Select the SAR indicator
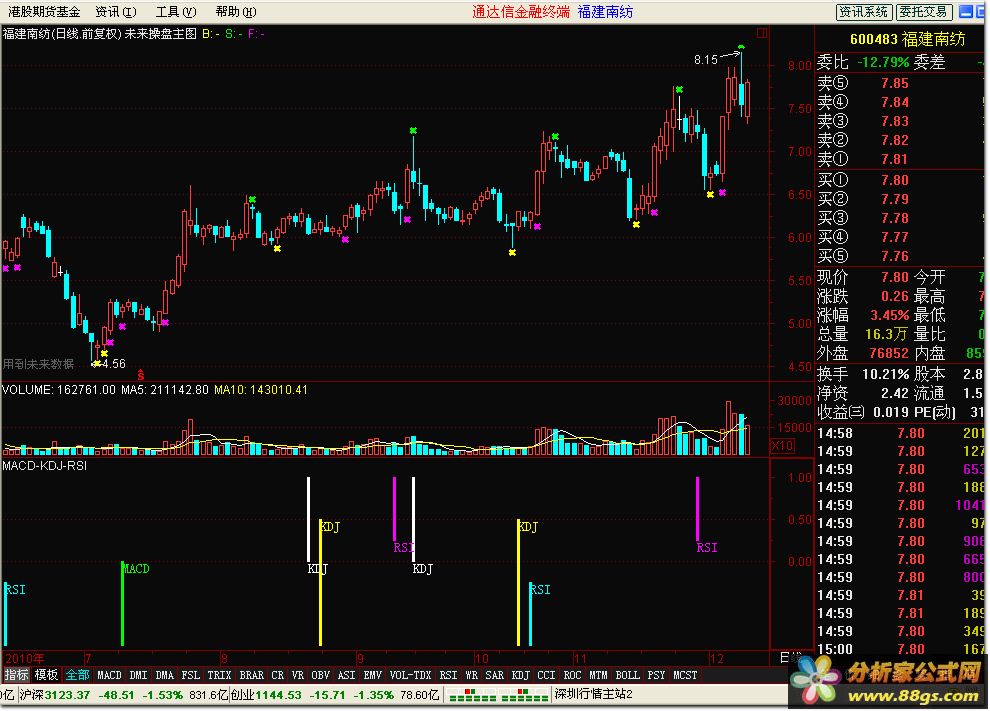The image size is (990, 711). [x=494, y=675]
